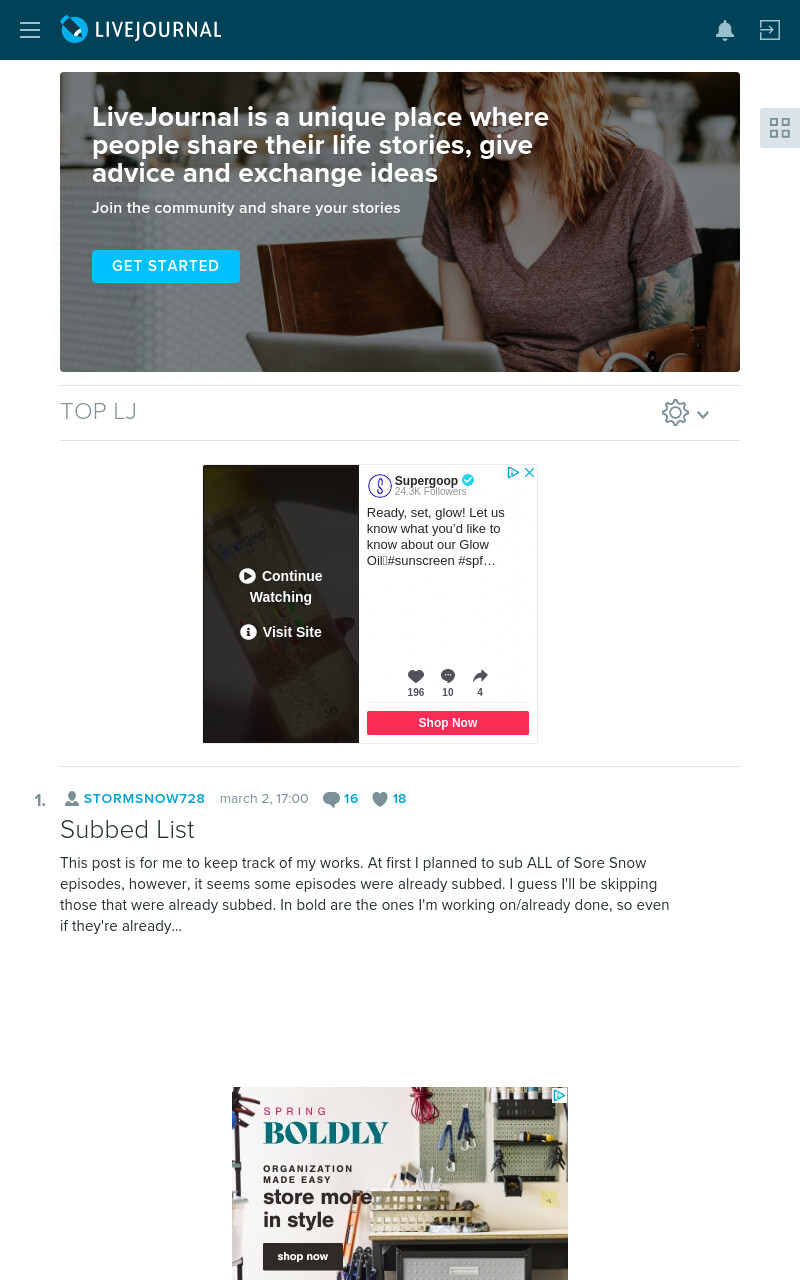Click Continue Watching on the video ad
800x1280 pixels.
point(281,586)
